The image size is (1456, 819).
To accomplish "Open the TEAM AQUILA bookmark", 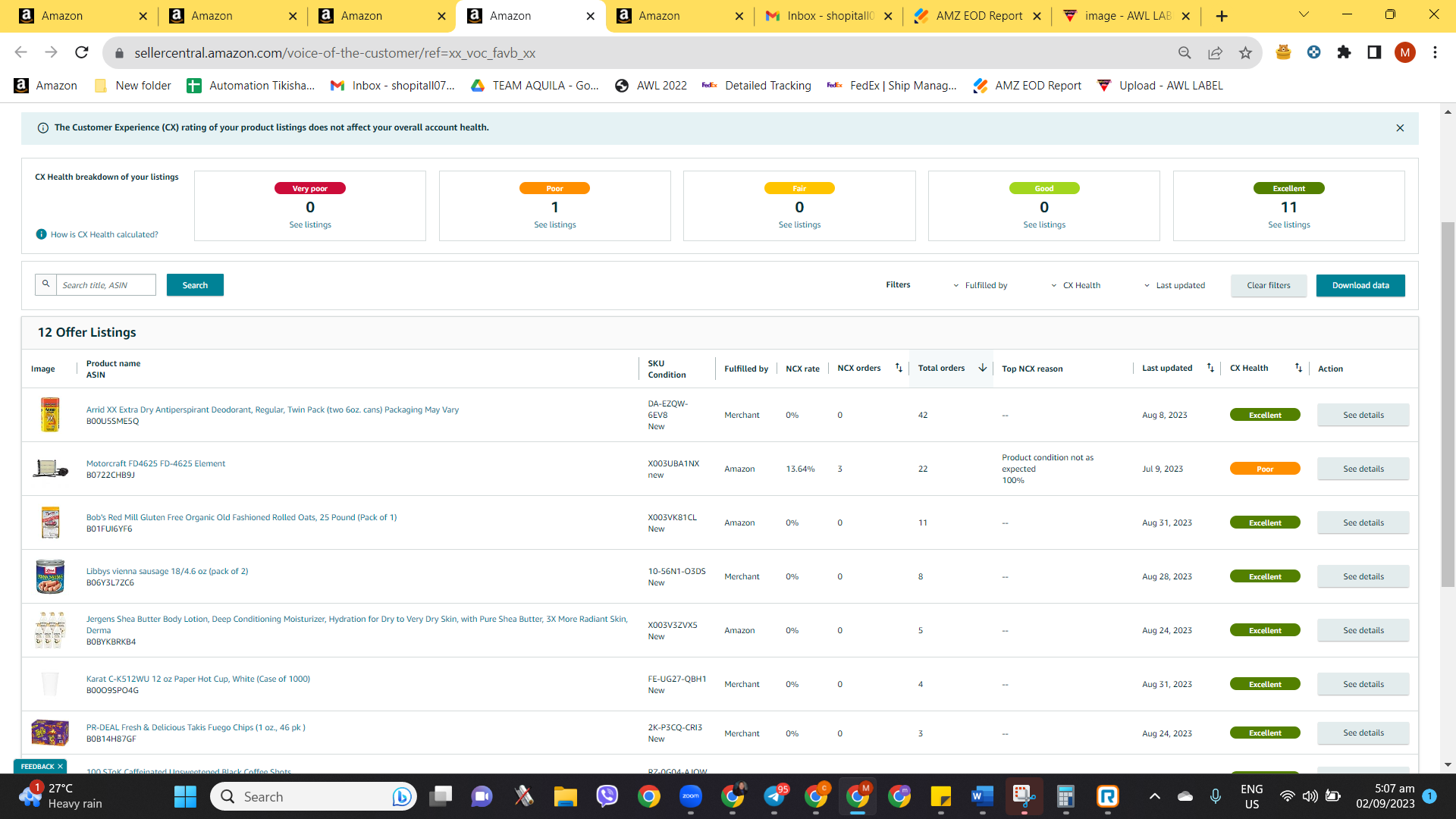I will (535, 86).
